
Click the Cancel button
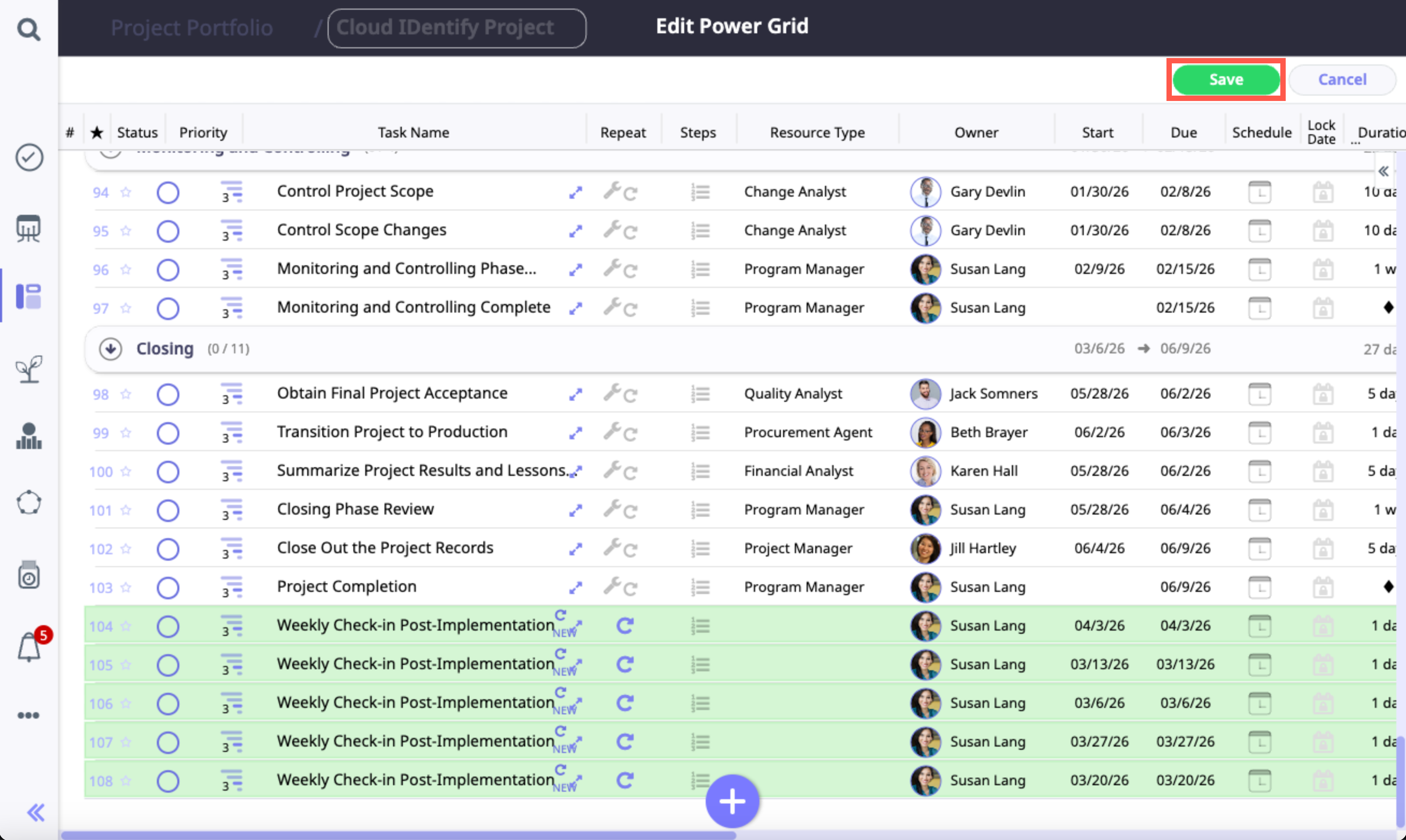tap(1342, 80)
